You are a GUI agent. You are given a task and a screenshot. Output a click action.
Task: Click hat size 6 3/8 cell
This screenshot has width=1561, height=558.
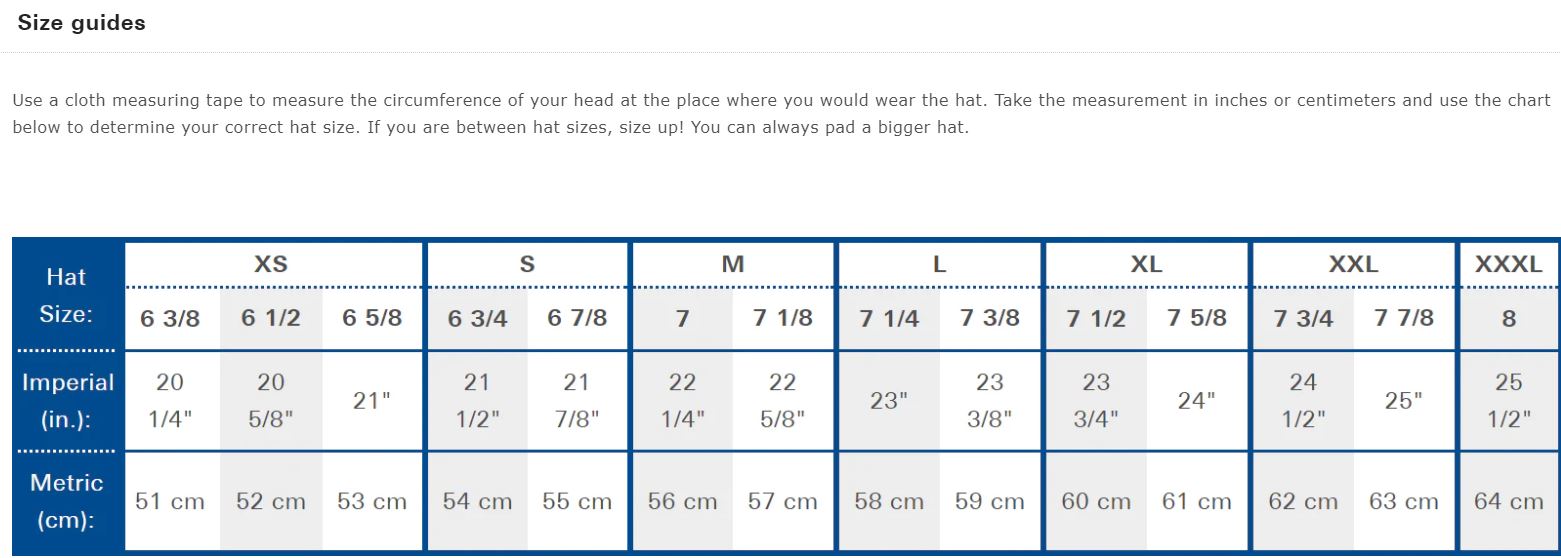coord(170,318)
